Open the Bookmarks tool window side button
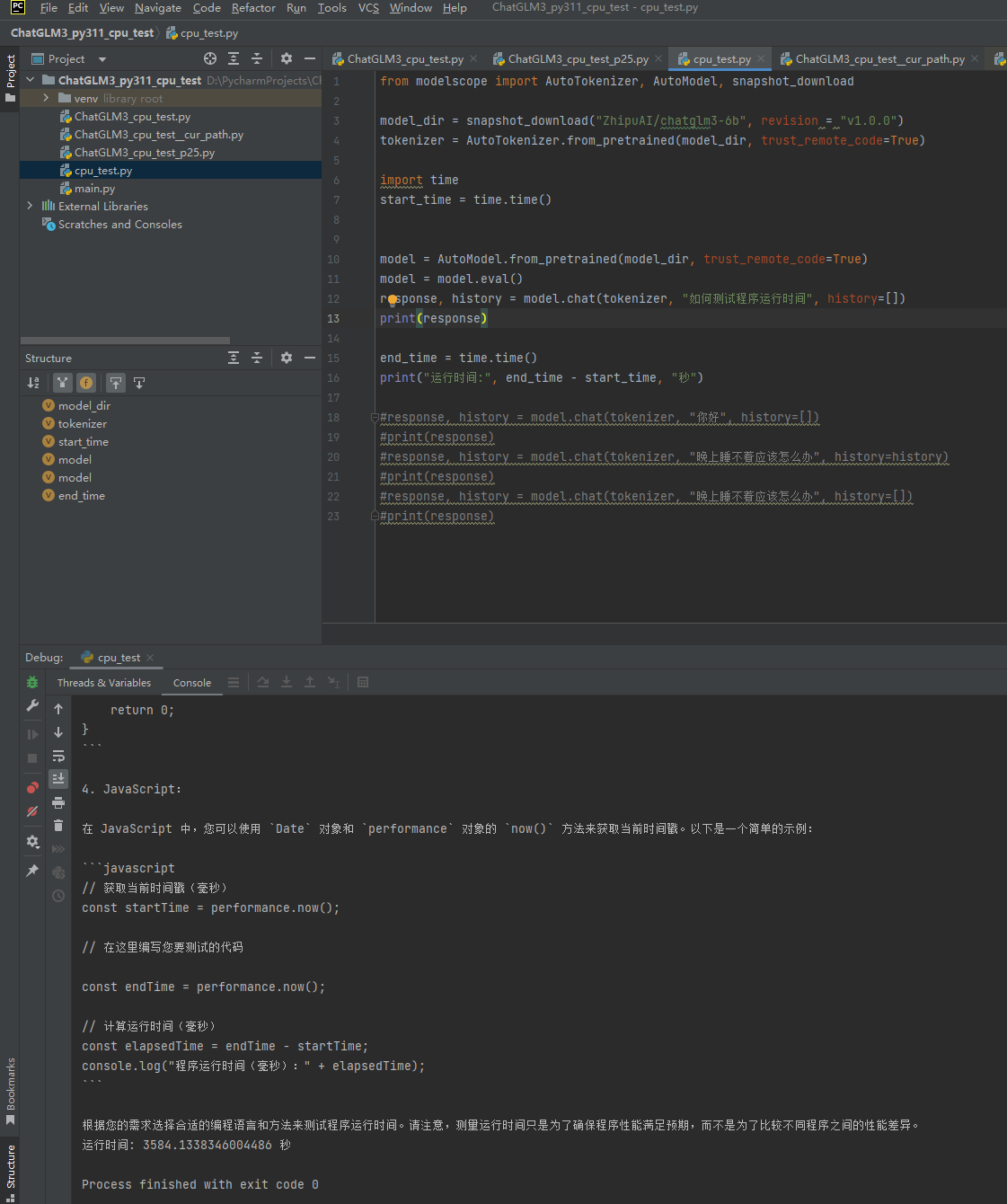Viewport: 1007px width, 1204px height. [x=10, y=1091]
